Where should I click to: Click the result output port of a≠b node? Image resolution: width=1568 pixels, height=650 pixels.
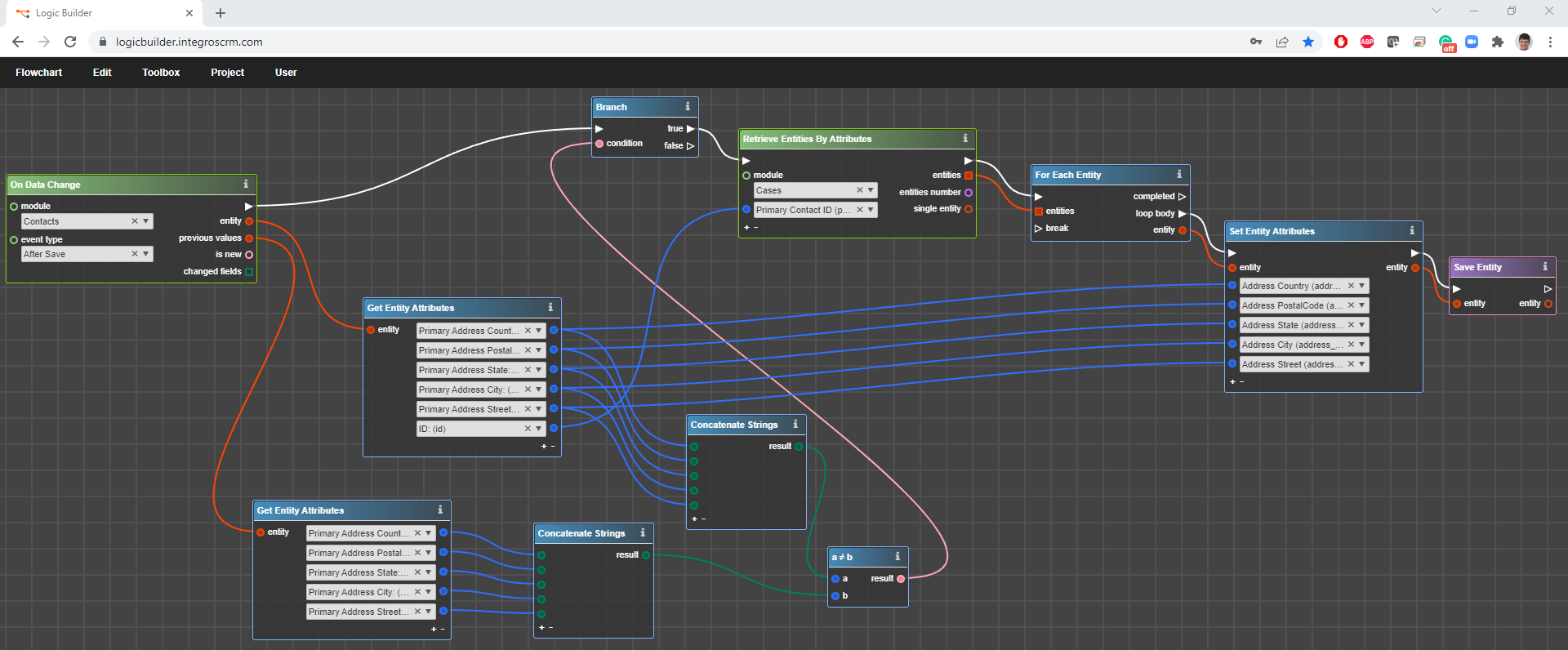point(901,579)
